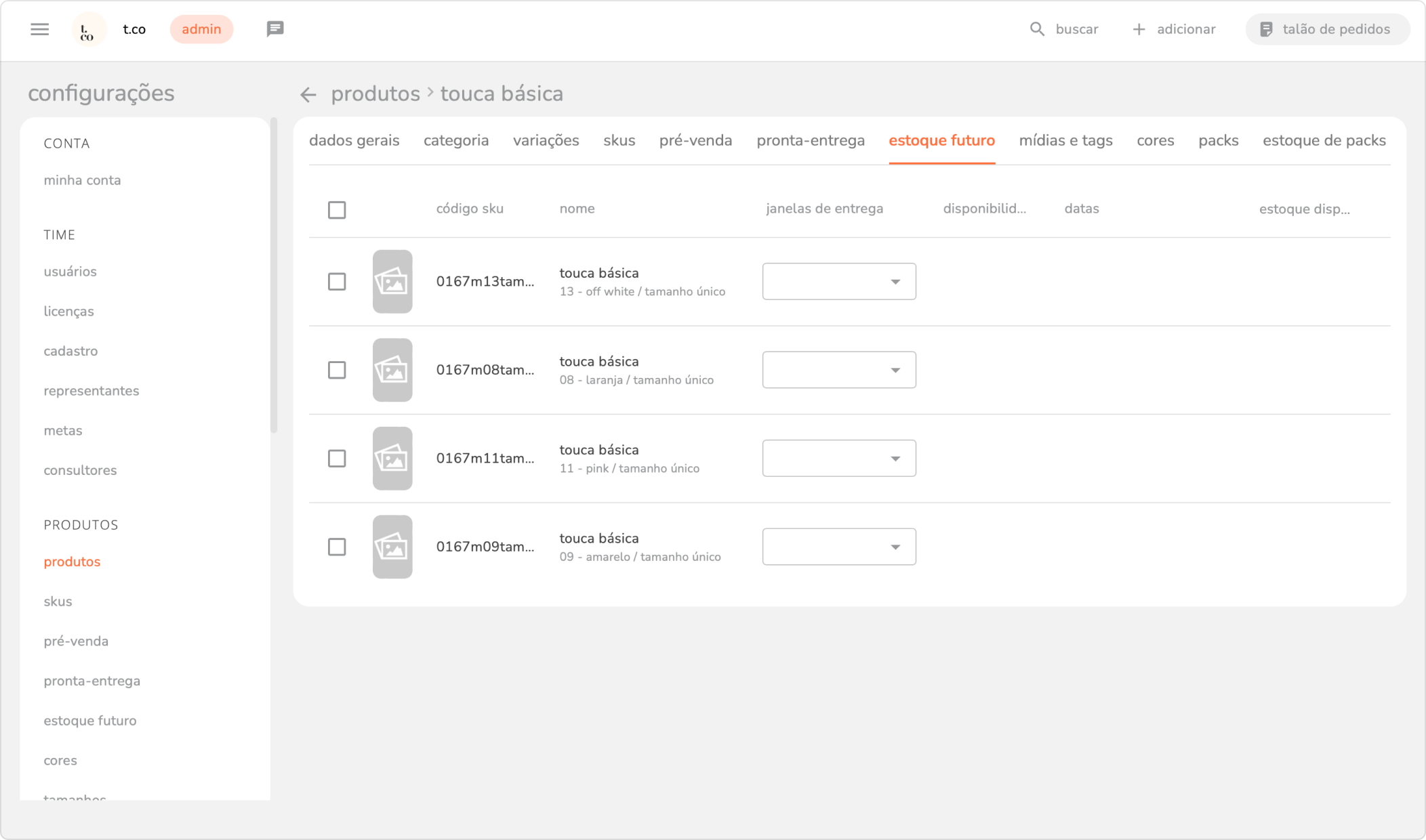Expand delivery window dropdown for pink row

pyautogui.click(x=838, y=459)
